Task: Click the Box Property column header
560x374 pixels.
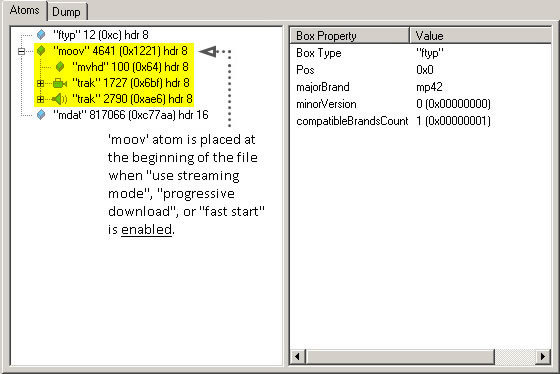Action: tap(350, 36)
